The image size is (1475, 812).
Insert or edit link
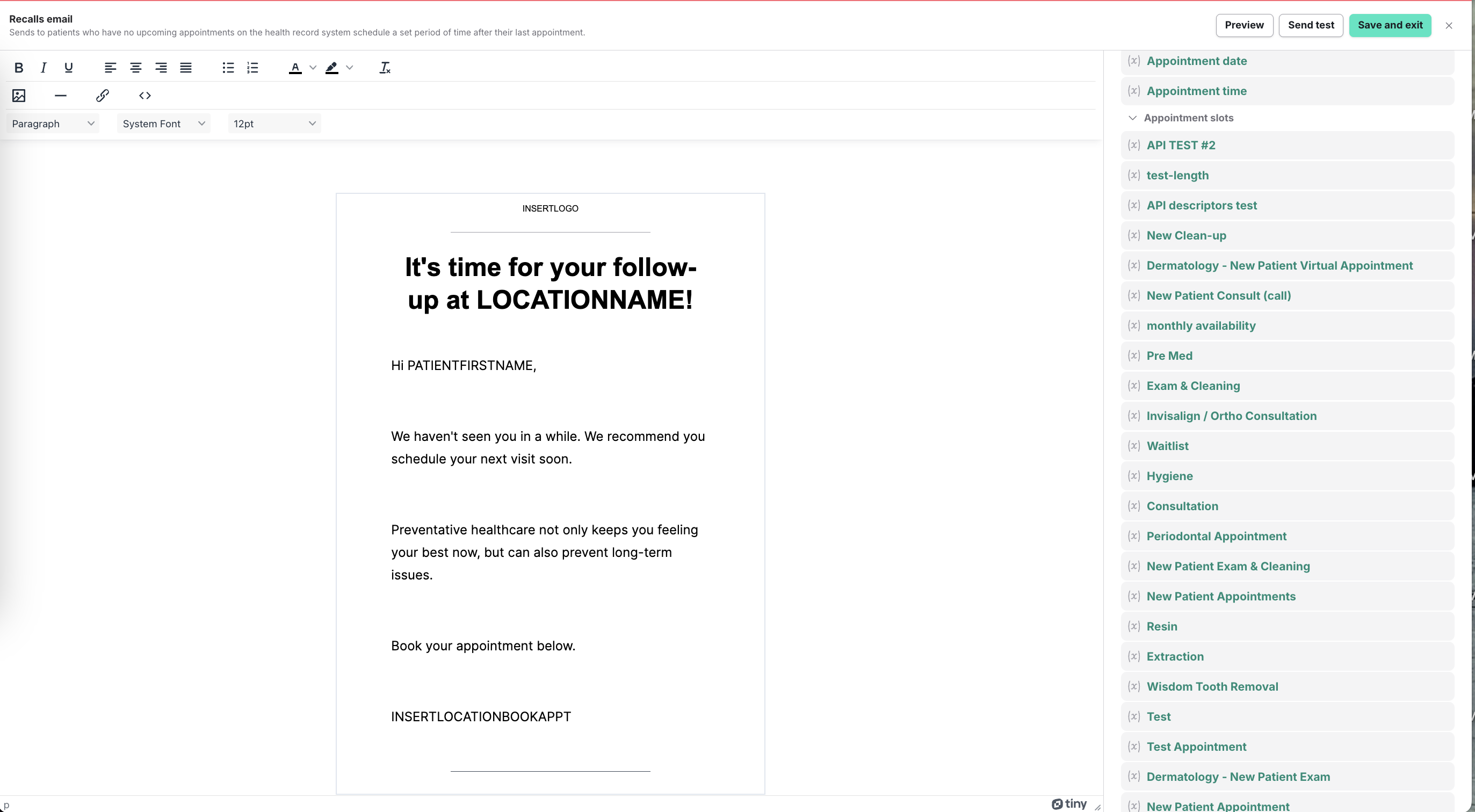tap(103, 95)
